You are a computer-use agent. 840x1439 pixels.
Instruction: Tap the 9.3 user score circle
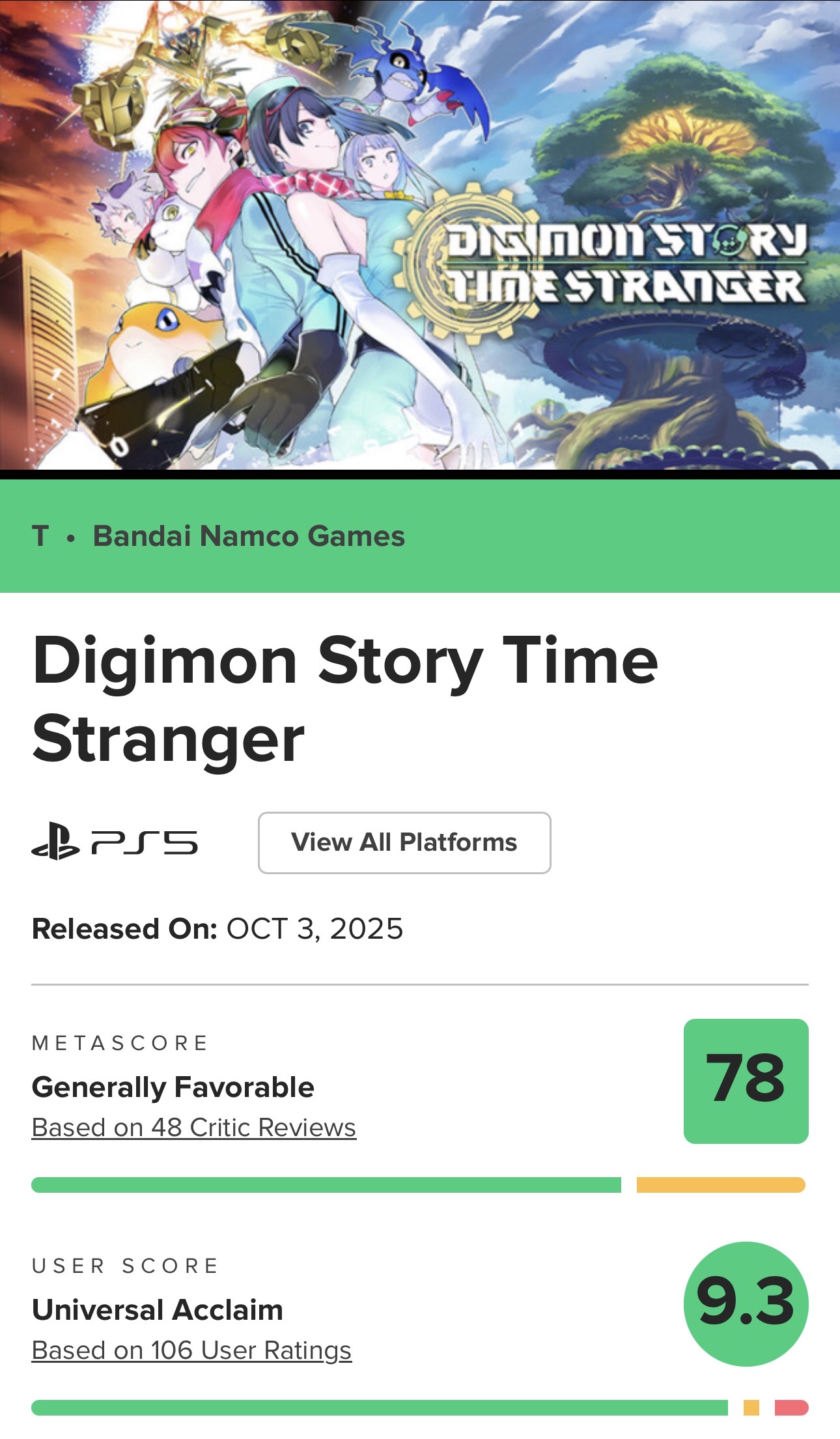(x=746, y=1304)
